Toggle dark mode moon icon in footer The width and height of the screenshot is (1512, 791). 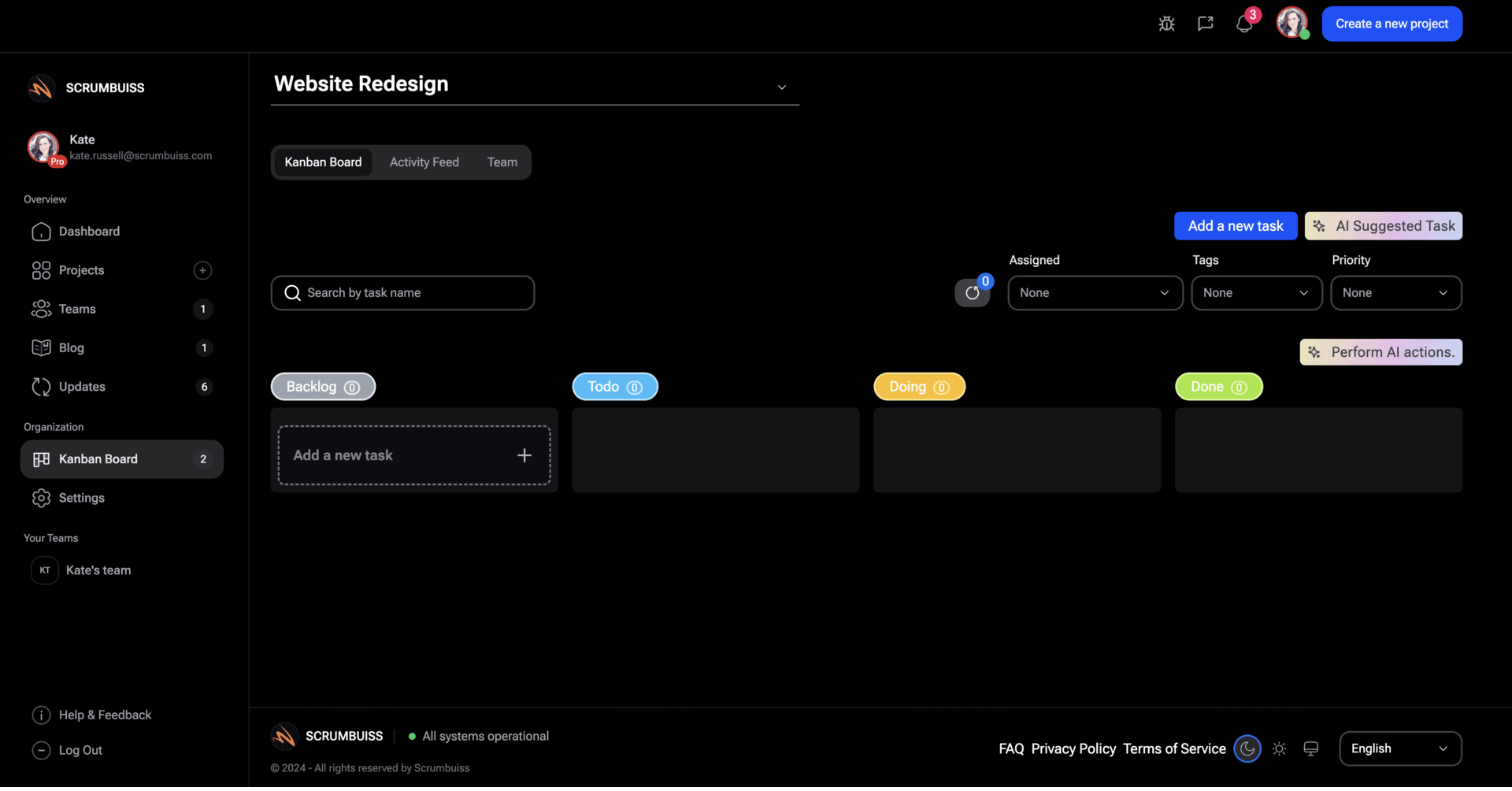coord(1247,748)
